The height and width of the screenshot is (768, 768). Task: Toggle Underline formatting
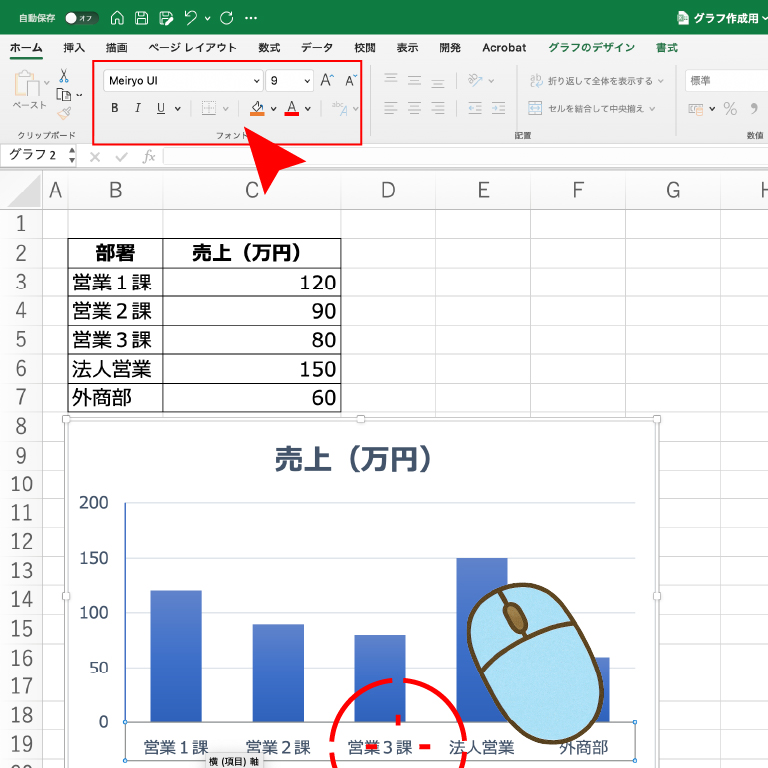[x=161, y=108]
